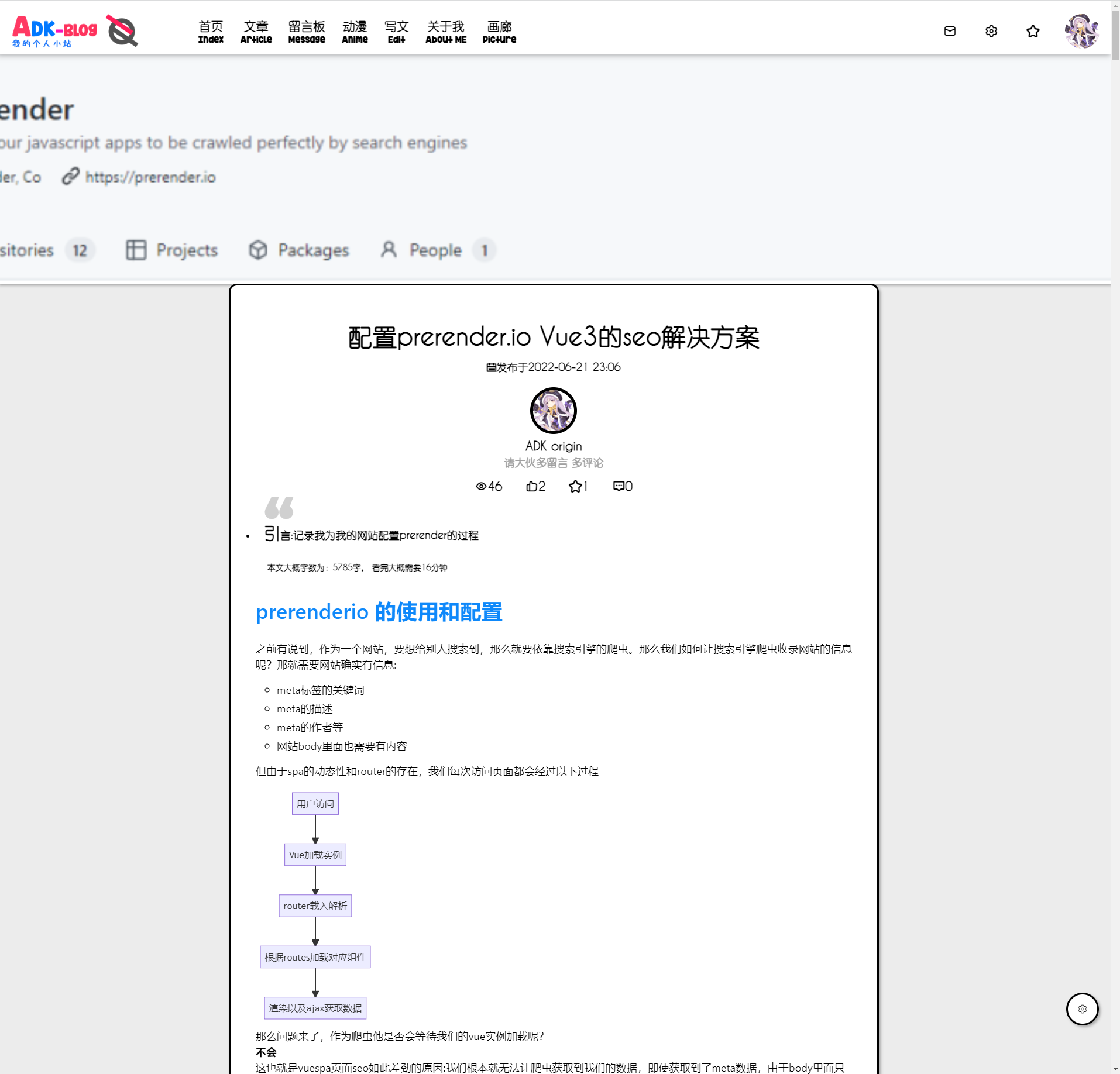Click the article title 配置prerender.io
Viewport: 1120px width, 1074px height.
(x=554, y=338)
